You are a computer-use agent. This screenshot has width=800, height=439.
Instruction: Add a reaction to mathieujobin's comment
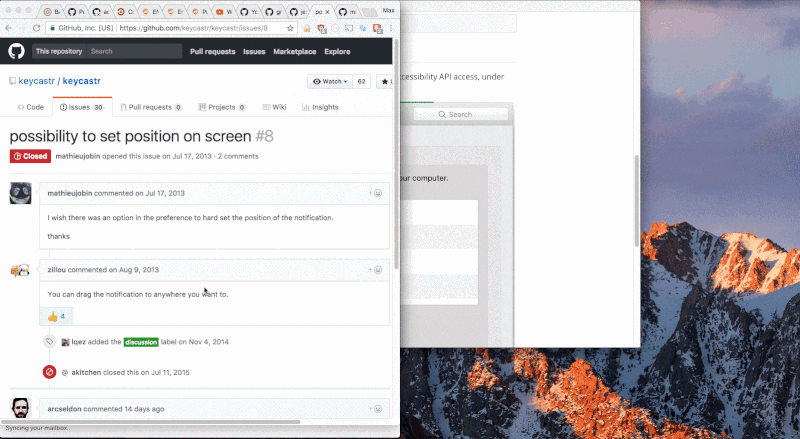pyautogui.click(x=376, y=193)
